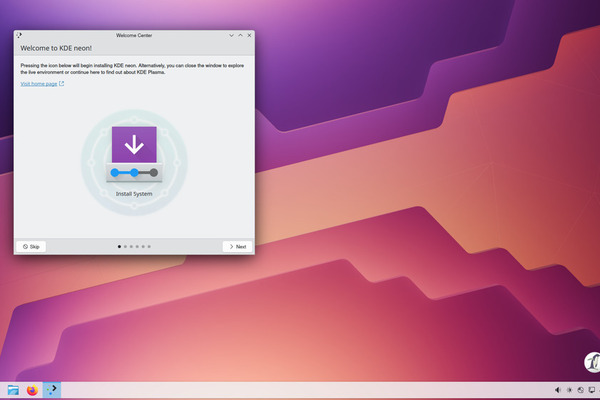Open Firefox from the taskbar
This screenshot has width=600, height=400.
32,389
